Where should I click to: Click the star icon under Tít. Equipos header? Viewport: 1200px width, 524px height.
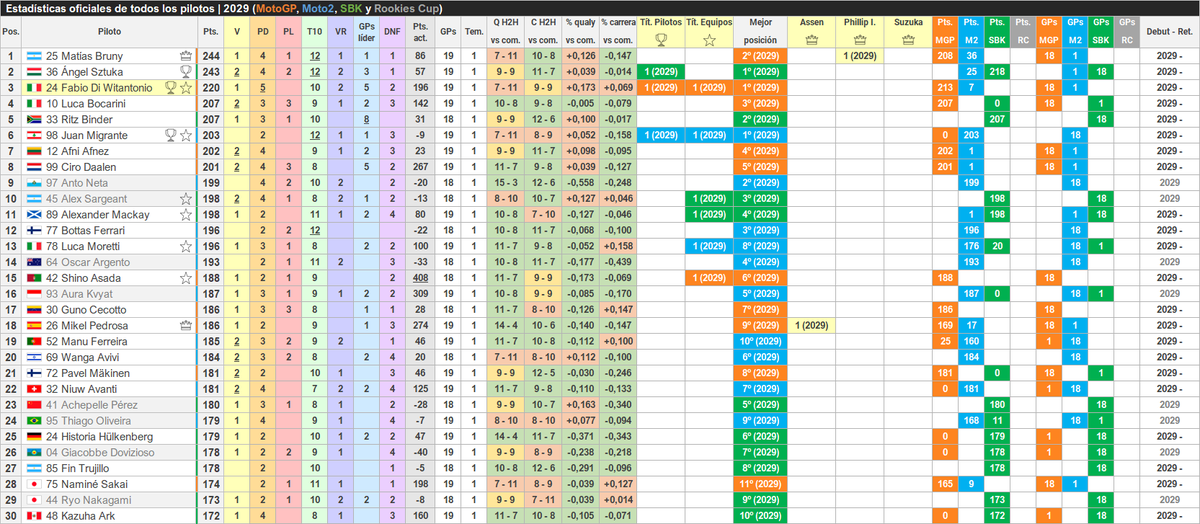point(709,40)
